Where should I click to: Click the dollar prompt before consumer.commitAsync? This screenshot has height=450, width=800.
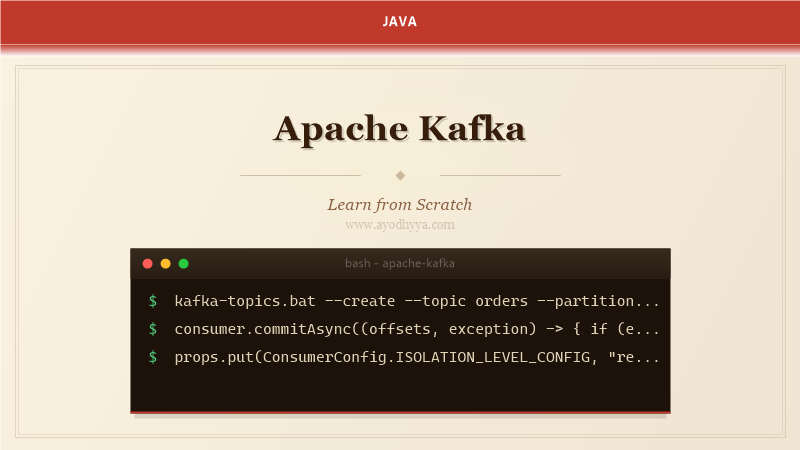tap(153, 329)
